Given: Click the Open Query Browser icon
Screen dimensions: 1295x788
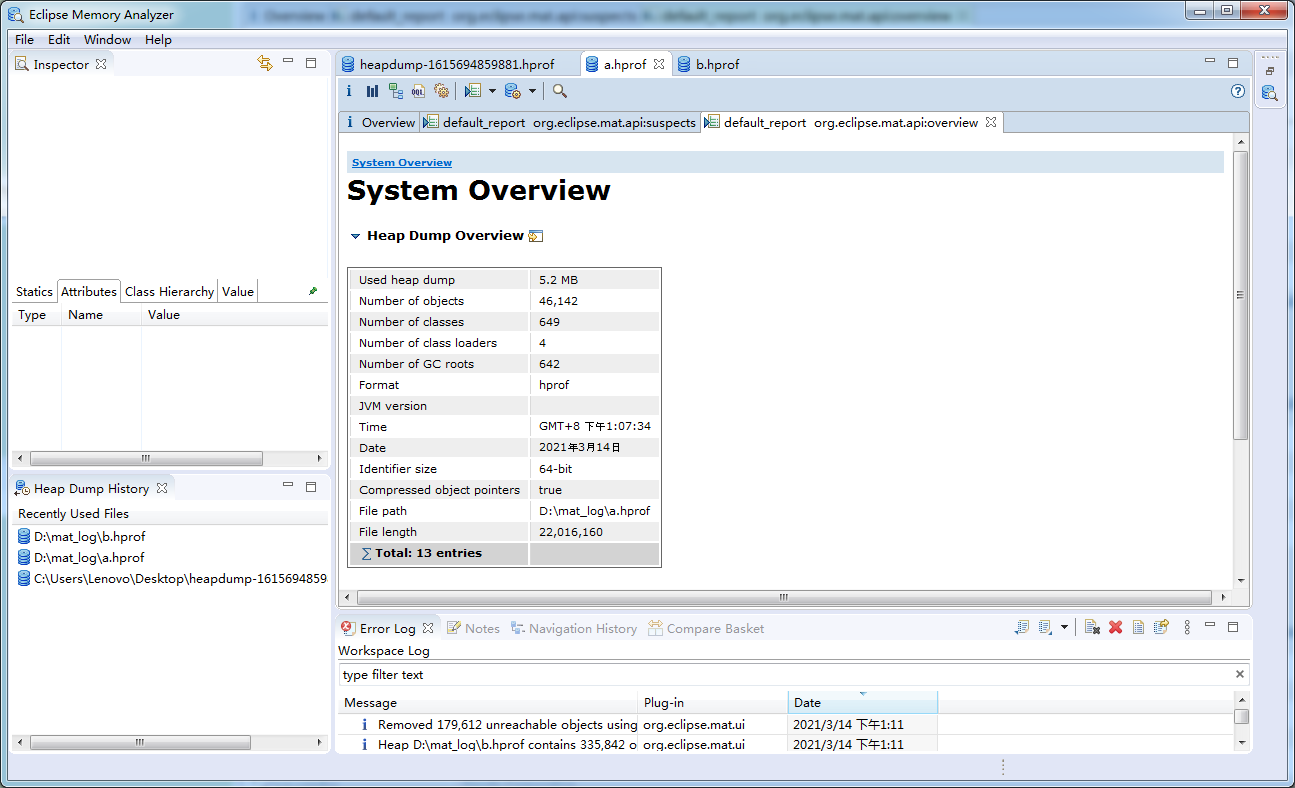Looking at the screenshot, I should (512, 91).
